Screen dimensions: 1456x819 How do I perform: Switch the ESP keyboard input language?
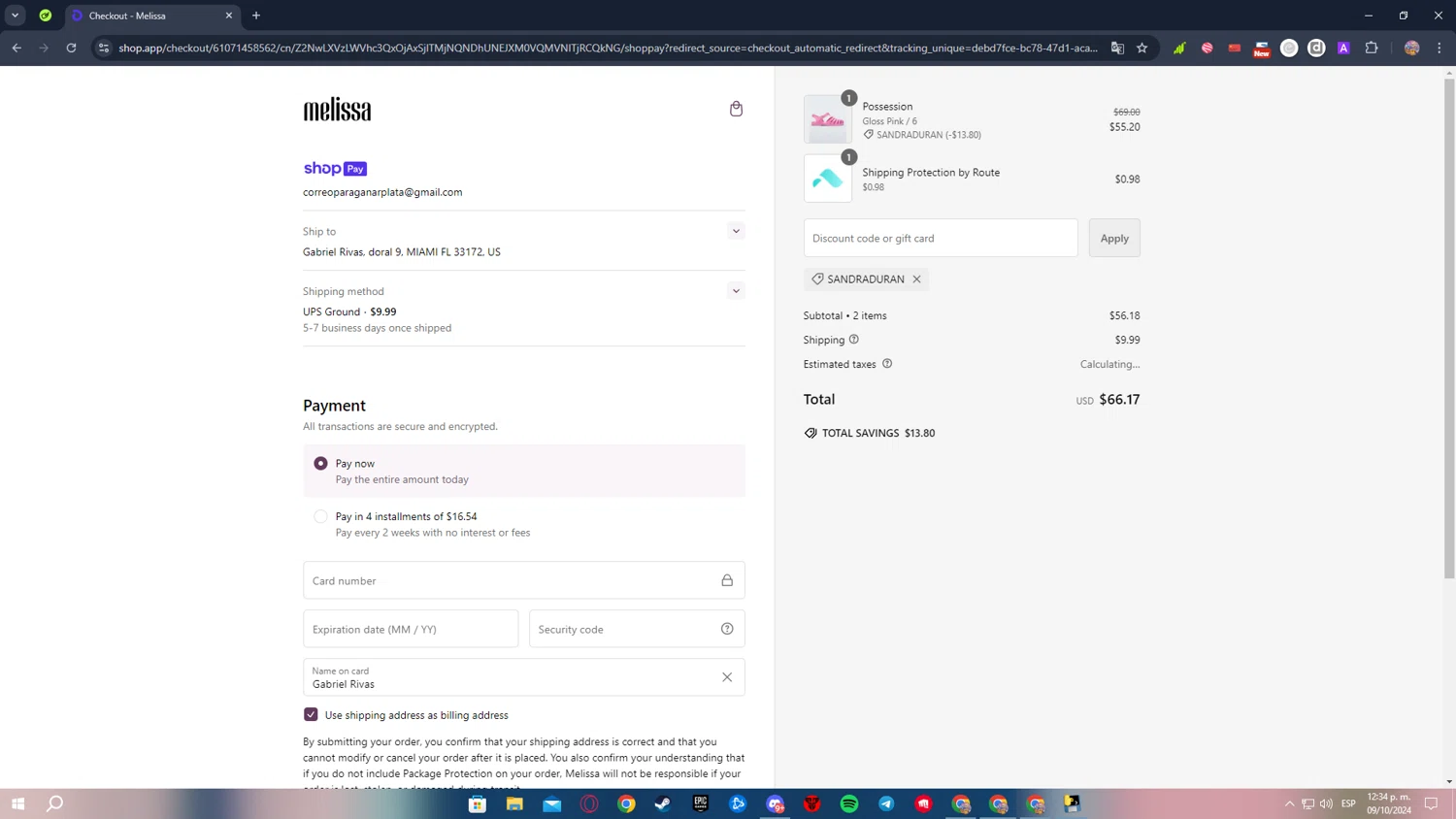[1348, 803]
